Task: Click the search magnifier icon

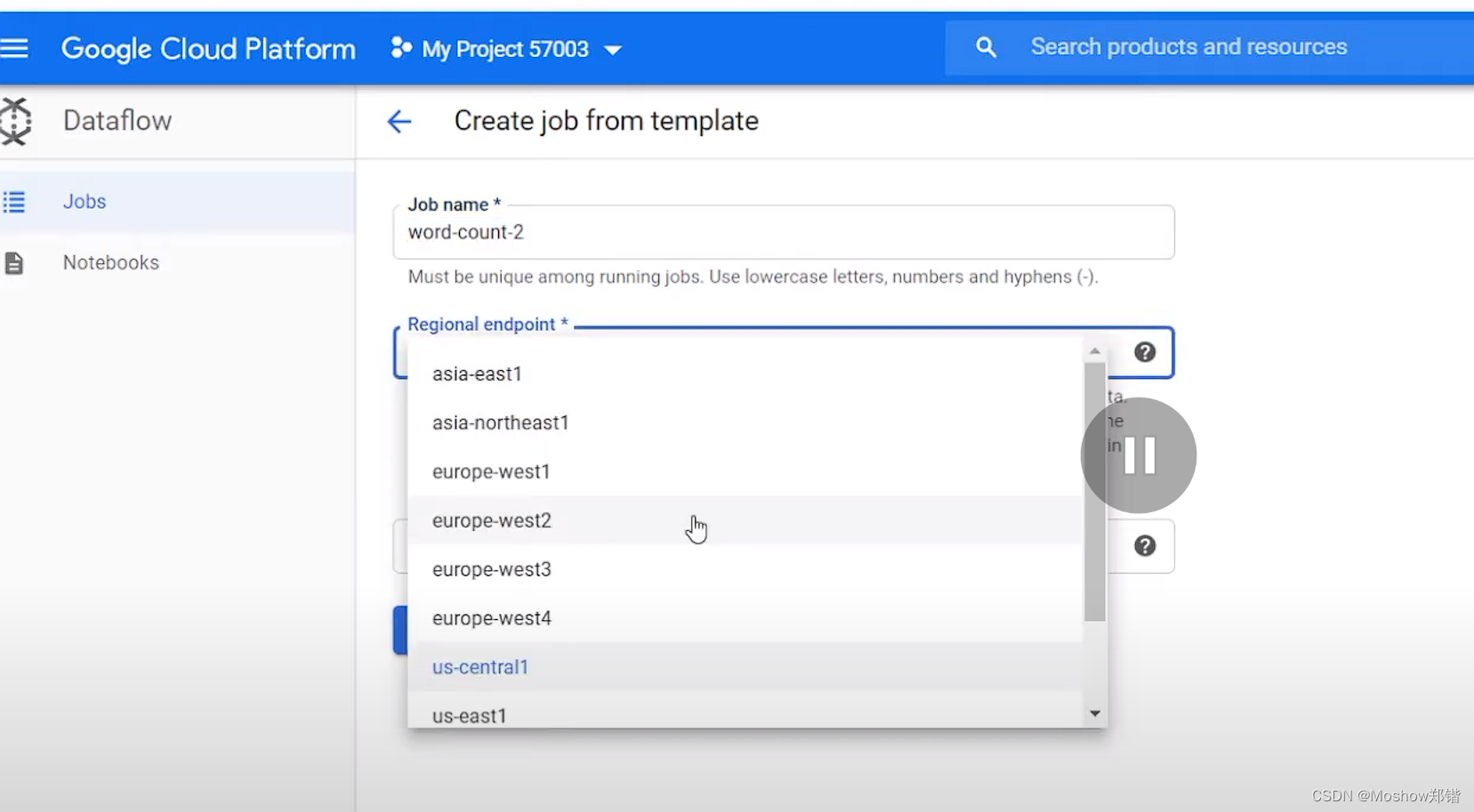Action: pyautogui.click(x=986, y=47)
